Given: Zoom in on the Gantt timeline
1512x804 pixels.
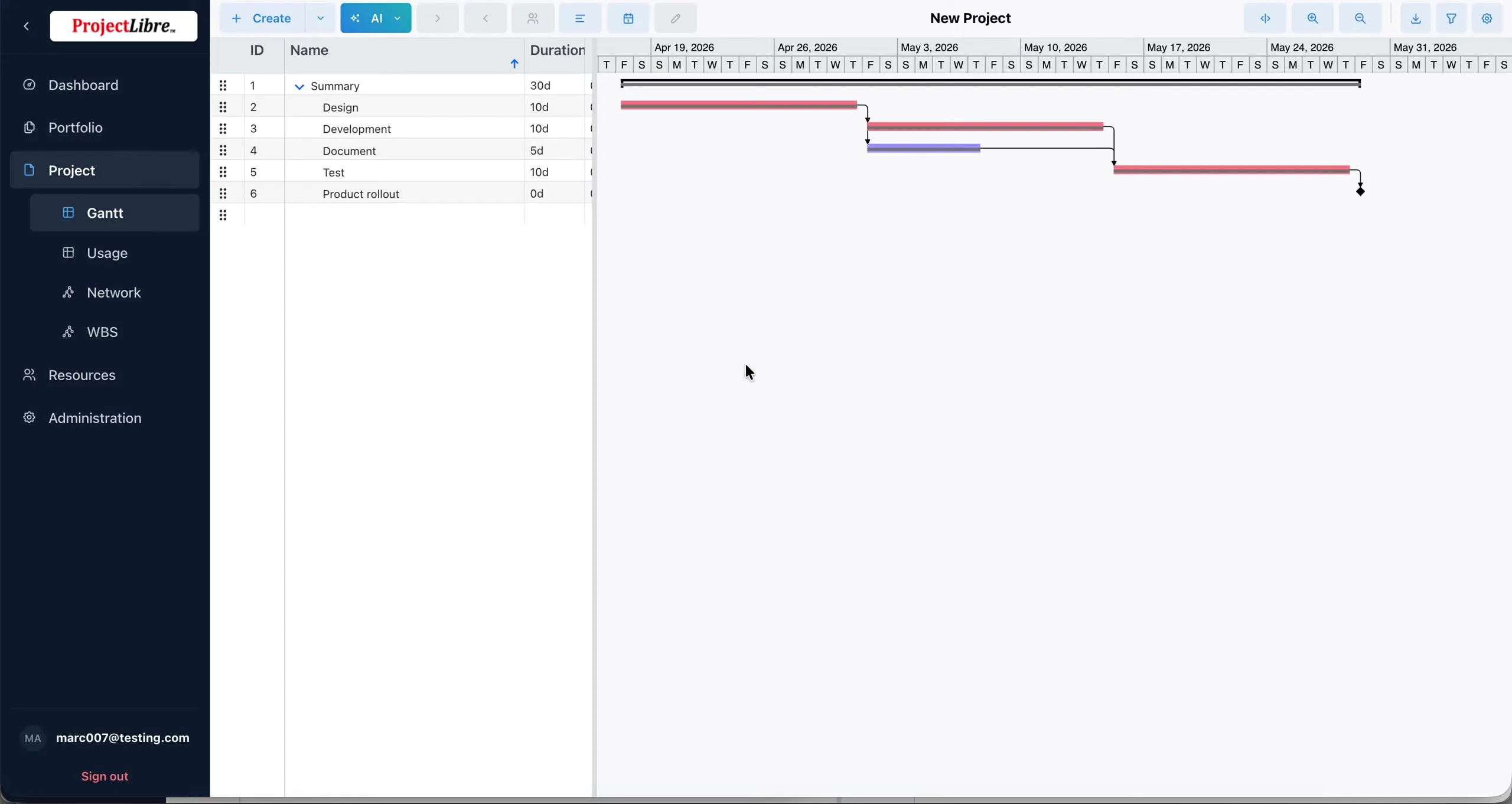Looking at the screenshot, I should click(1312, 18).
